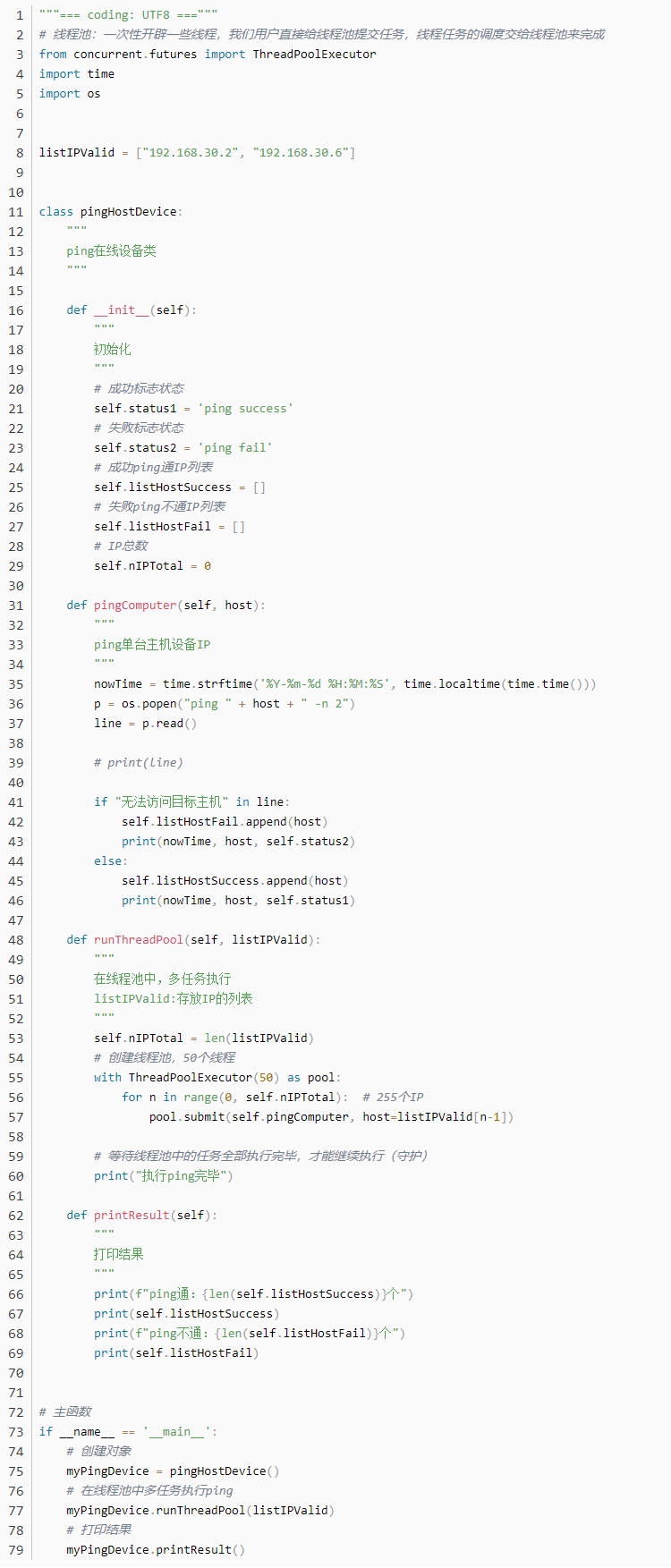Click the '# 等待线程池中的任务全部执行完毕' comment
The width and height of the screenshot is (671, 1568).
pos(260,1157)
